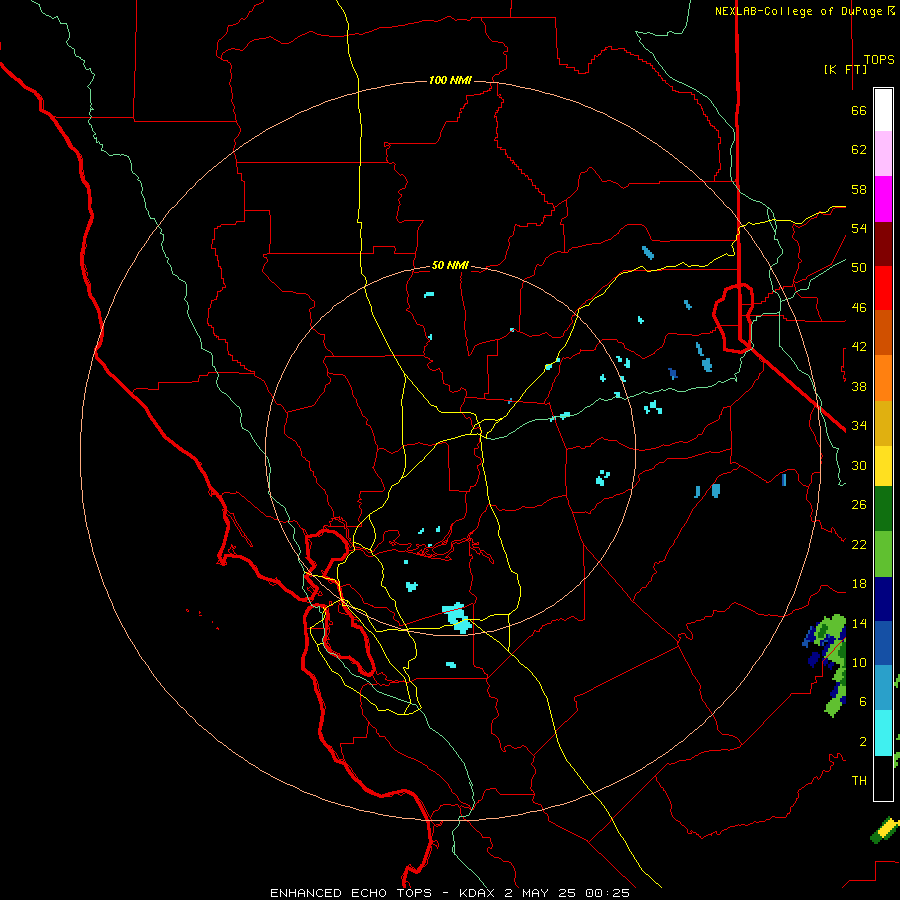900x900 pixels.
Task: Click the dark orange legend swatch
Action: coord(883,333)
